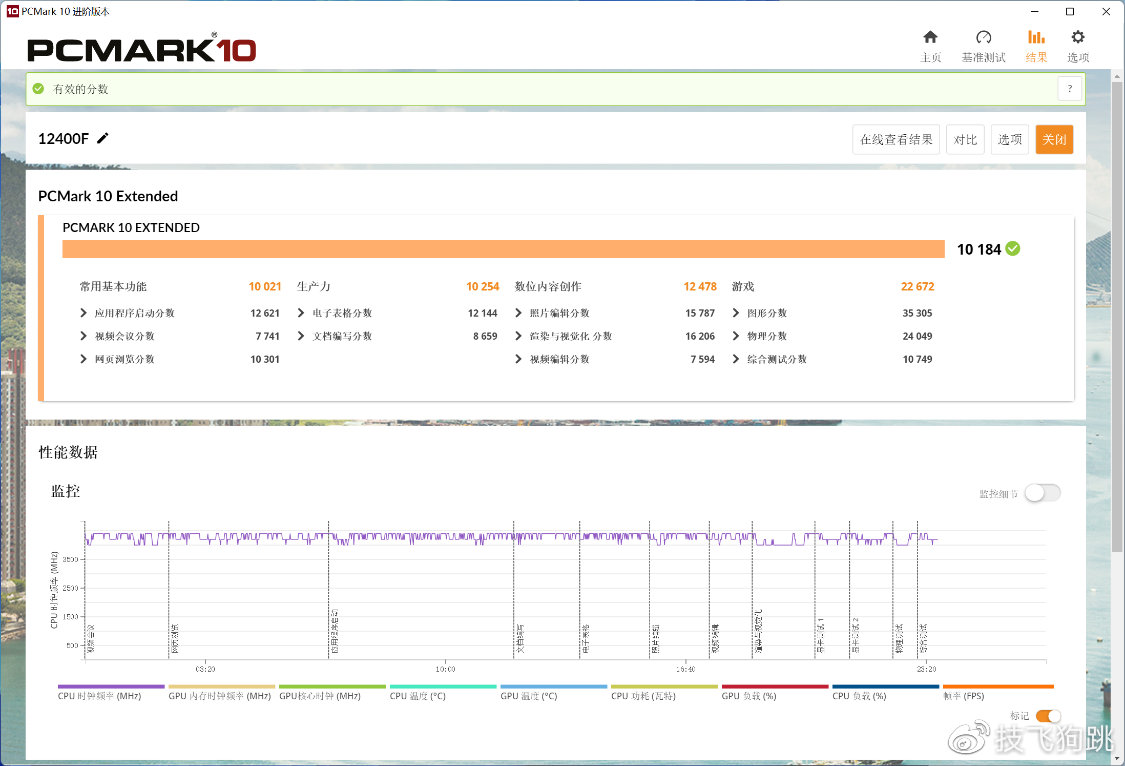Expand 应用程序启动分数 row

[x=83, y=313]
